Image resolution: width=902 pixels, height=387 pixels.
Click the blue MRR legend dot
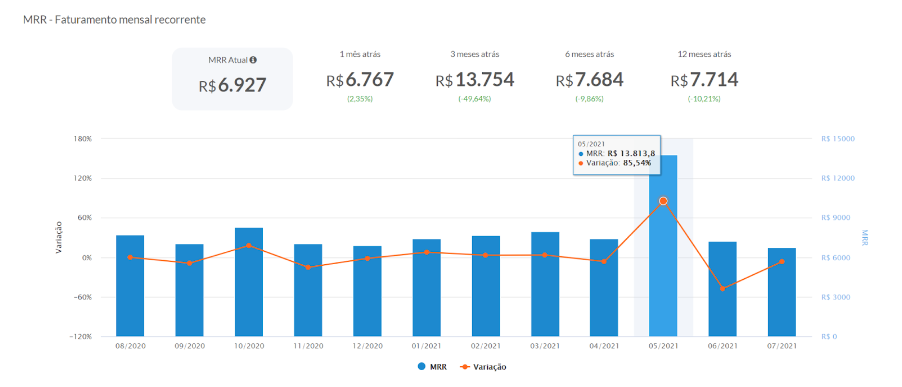(422, 366)
